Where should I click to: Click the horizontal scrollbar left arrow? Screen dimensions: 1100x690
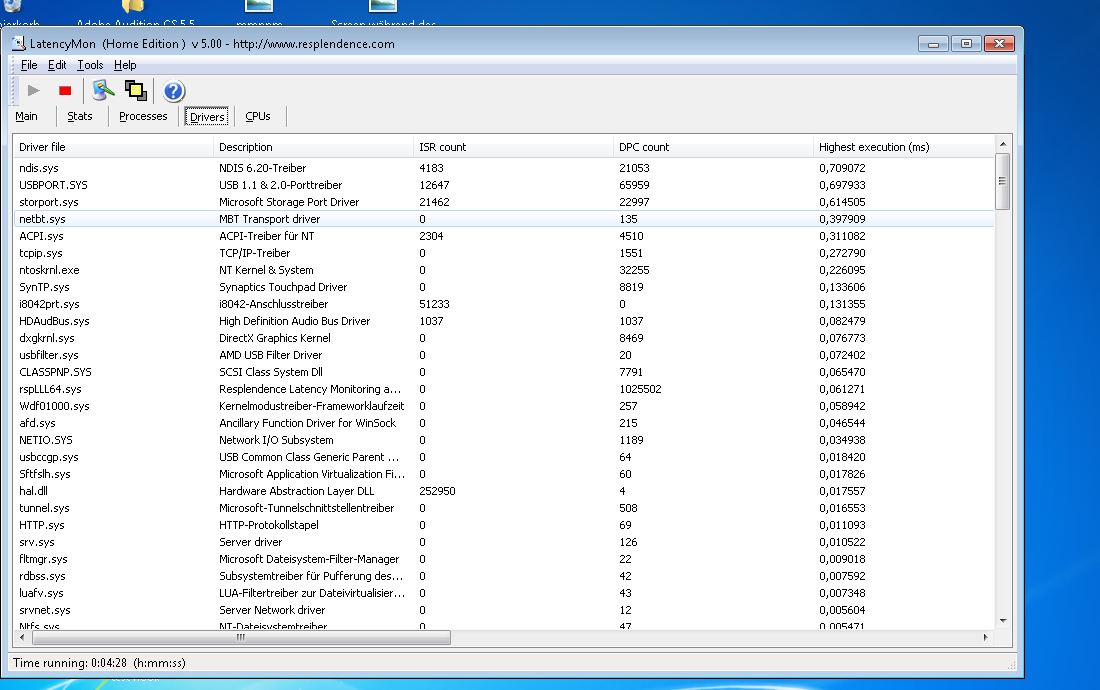click(22, 637)
